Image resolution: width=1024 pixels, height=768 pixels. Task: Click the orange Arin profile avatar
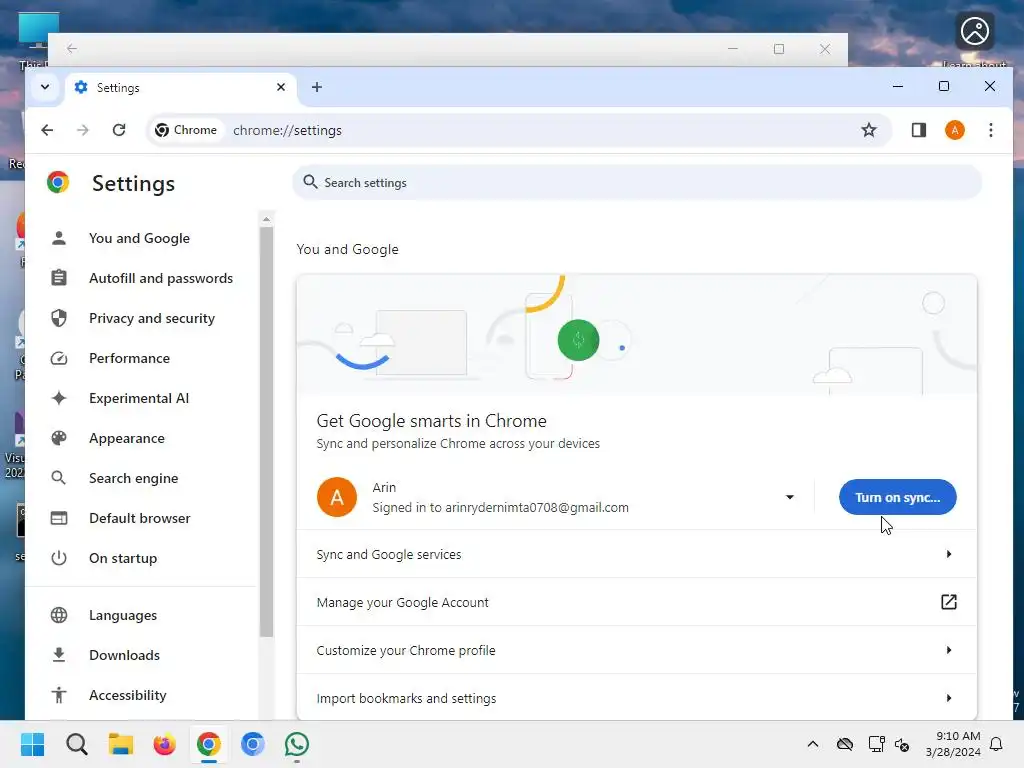pyautogui.click(x=337, y=498)
